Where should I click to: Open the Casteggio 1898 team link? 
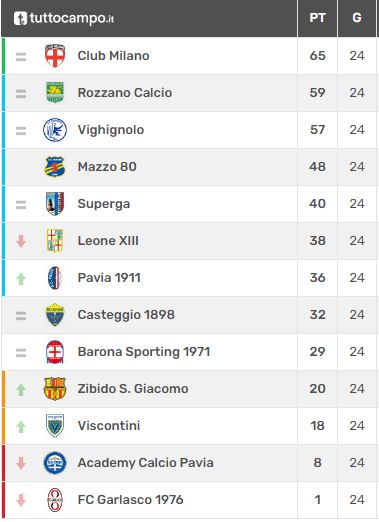pyautogui.click(x=126, y=315)
